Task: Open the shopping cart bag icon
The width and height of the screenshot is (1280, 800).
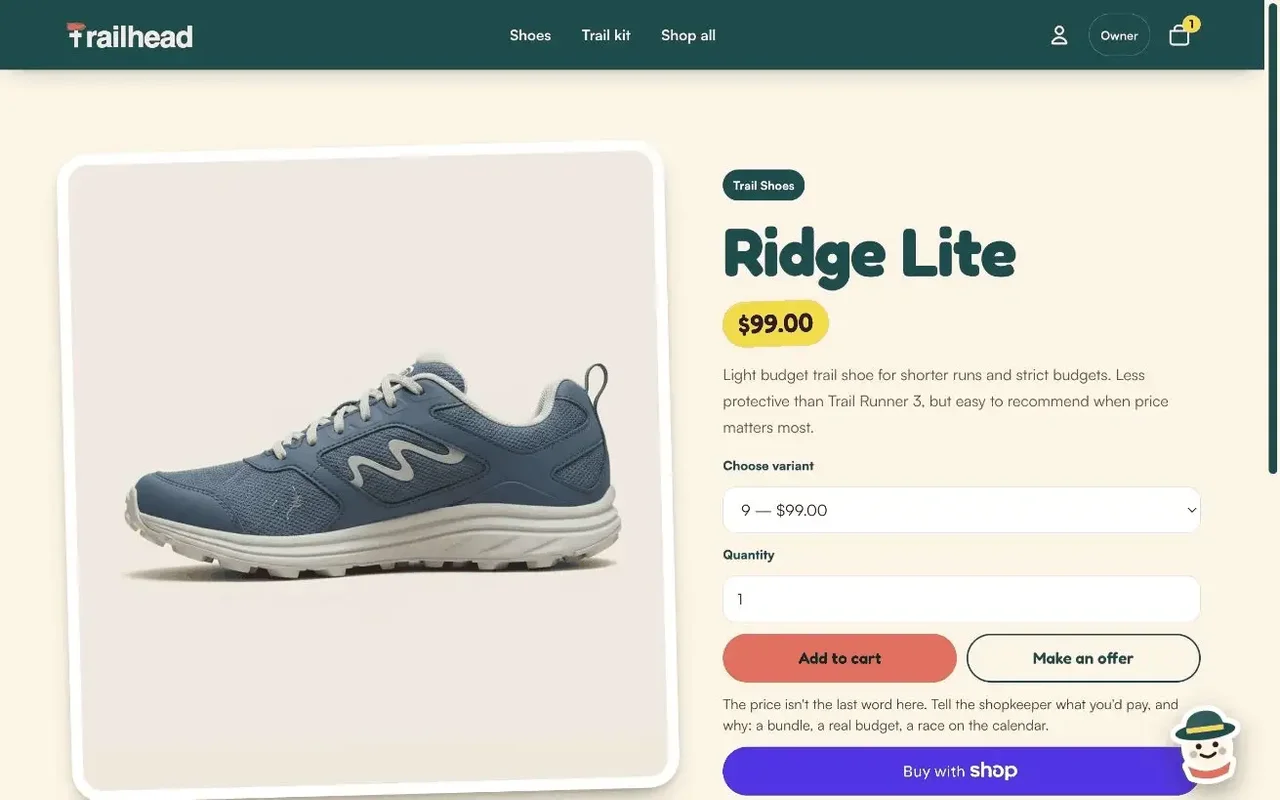Action: (1179, 36)
